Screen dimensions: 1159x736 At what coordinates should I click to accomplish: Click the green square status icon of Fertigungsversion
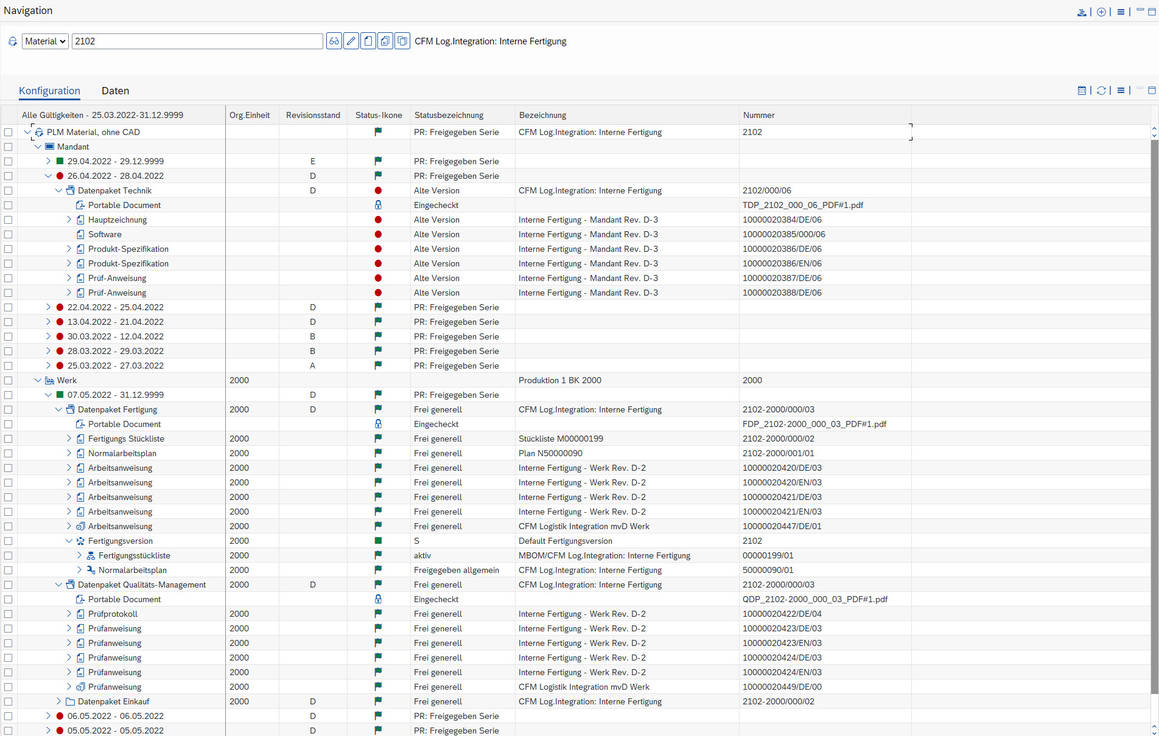(378, 541)
